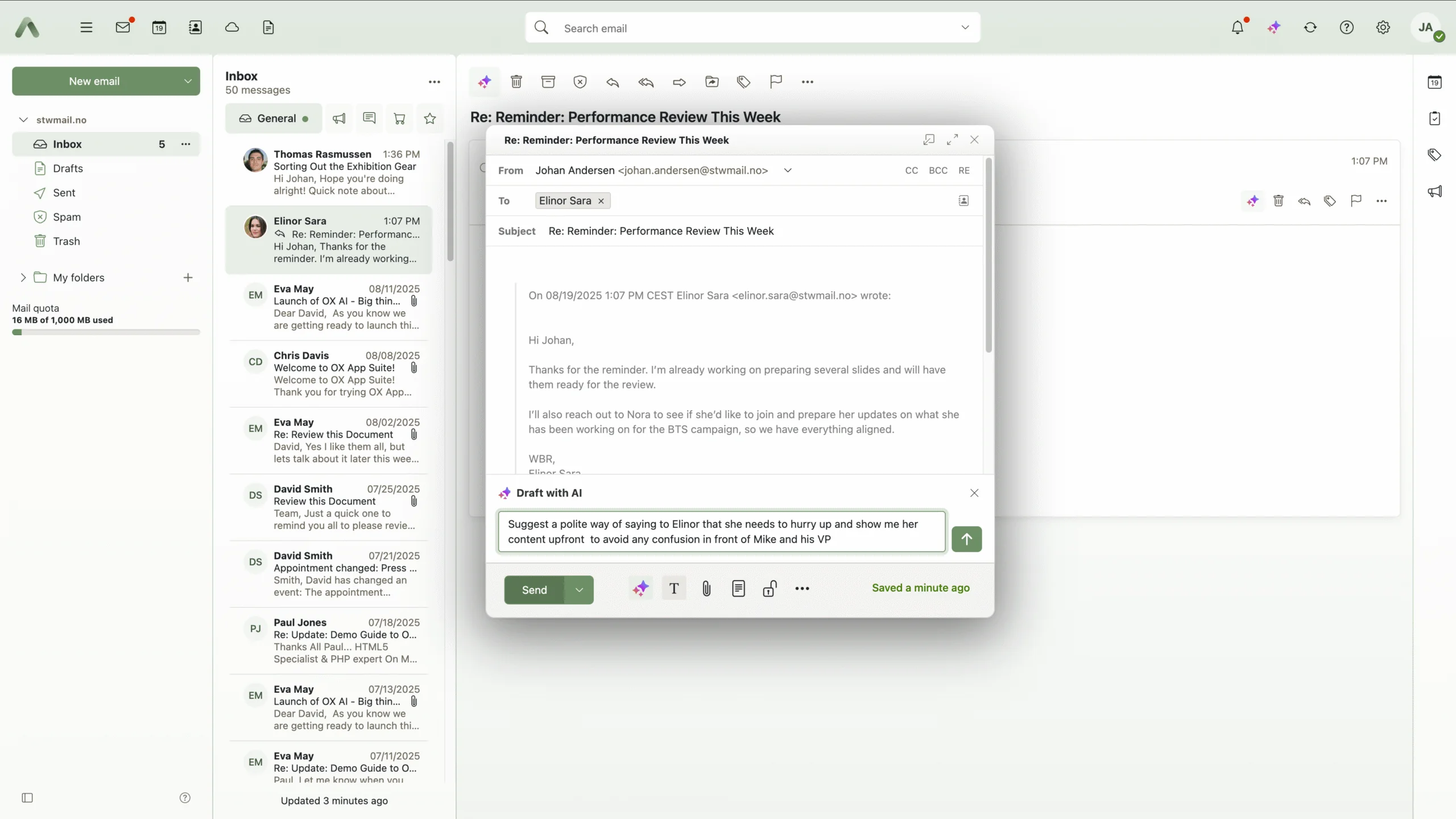This screenshot has height=819, width=1456.
Task: Open the Drafts folder
Action: click(x=68, y=168)
